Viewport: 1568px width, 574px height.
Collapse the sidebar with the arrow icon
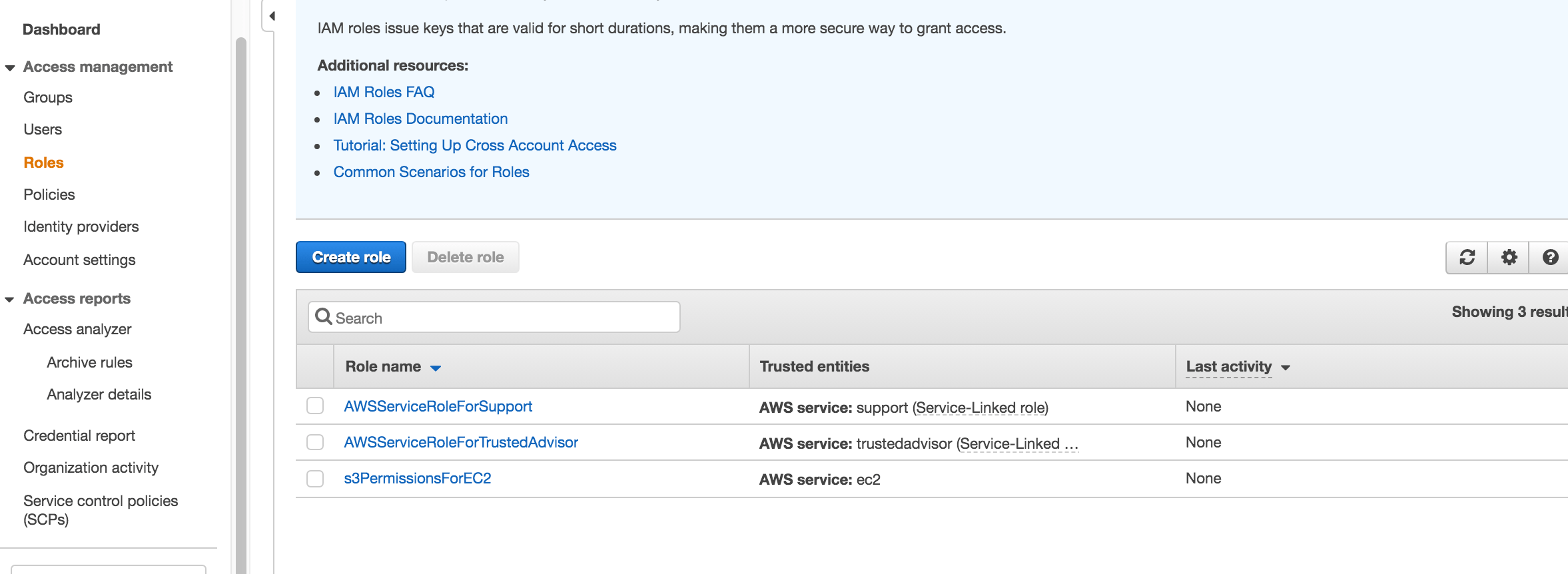click(272, 16)
